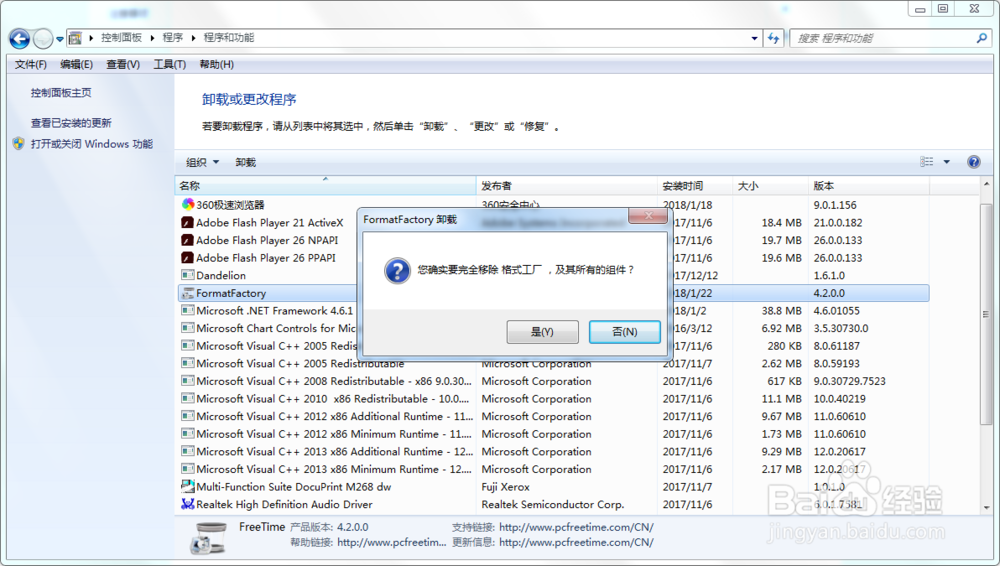This screenshot has width=1000, height=566.
Task: Click the refresh button in address bar
Action: (774, 38)
